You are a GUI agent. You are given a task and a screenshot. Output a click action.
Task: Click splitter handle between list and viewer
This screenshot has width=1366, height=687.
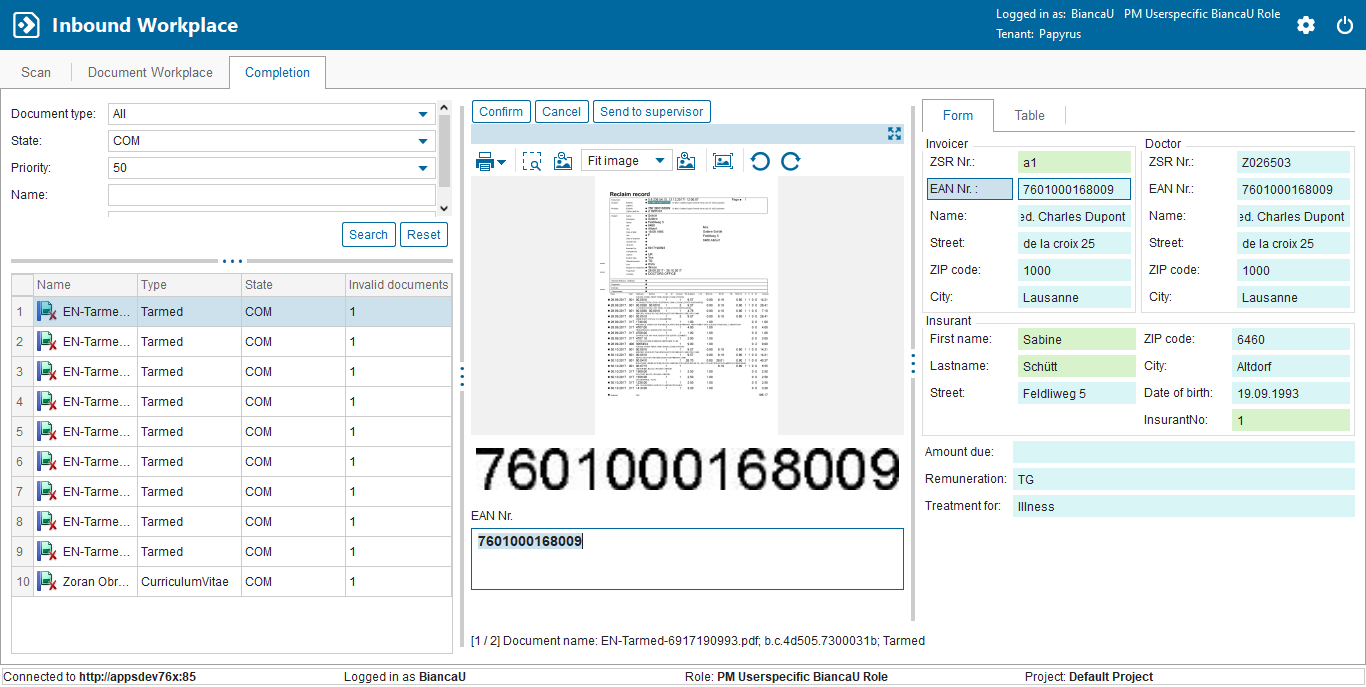[x=462, y=376]
